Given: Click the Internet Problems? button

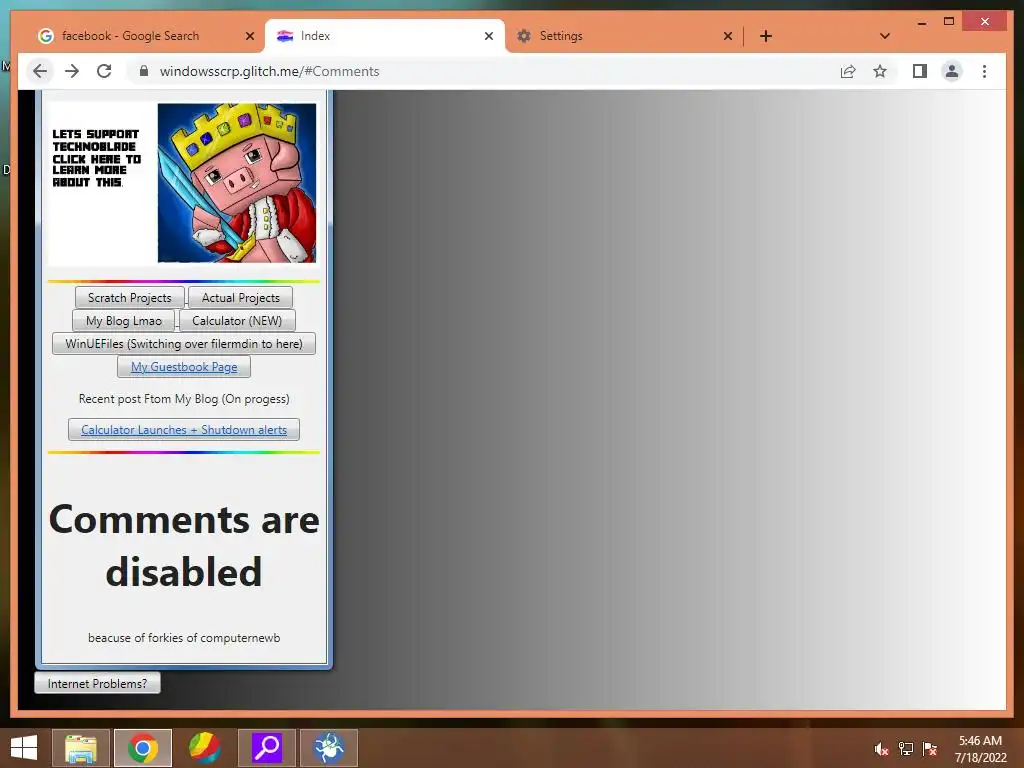Looking at the screenshot, I should tap(97, 684).
